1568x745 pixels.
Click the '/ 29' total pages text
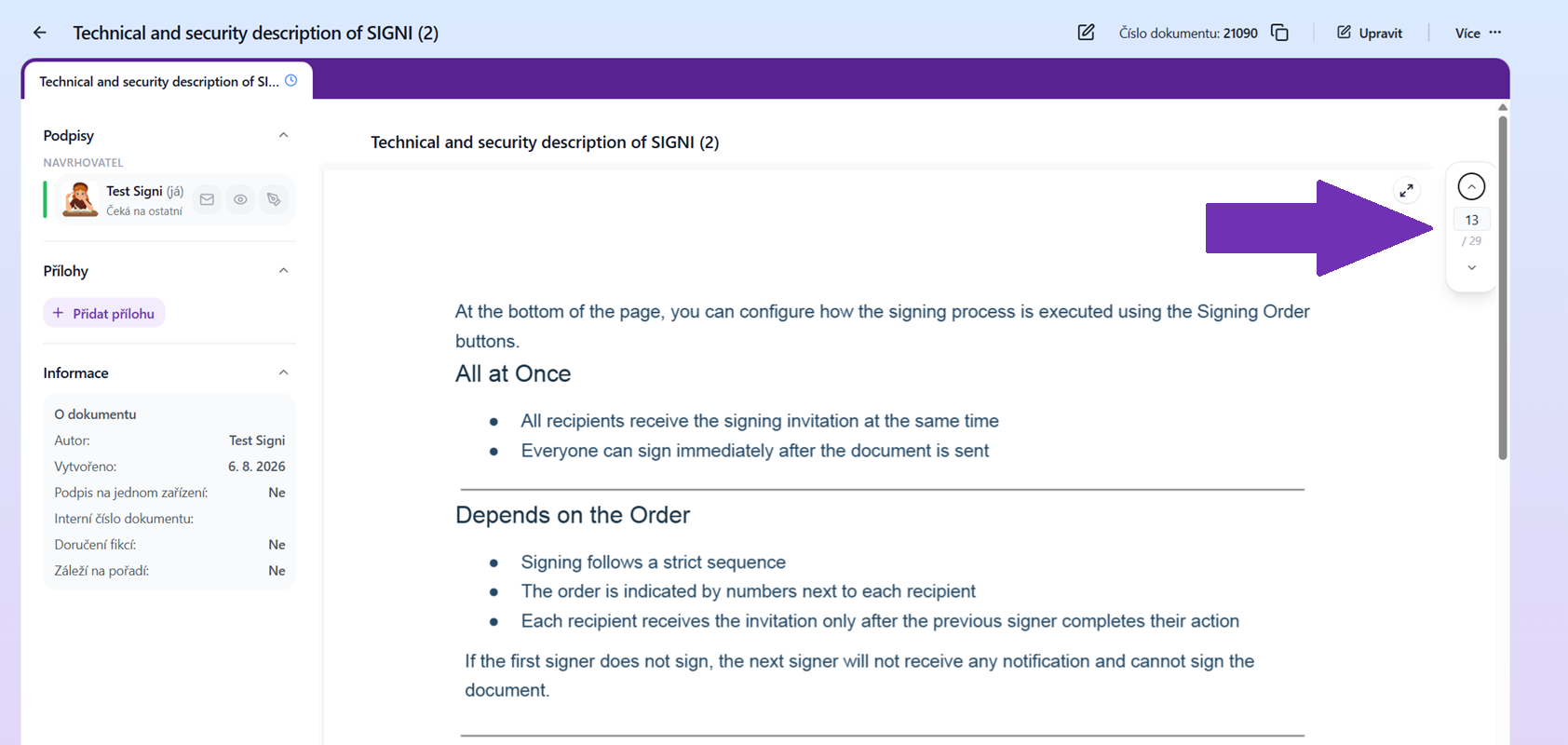click(x=1471, y=241)
